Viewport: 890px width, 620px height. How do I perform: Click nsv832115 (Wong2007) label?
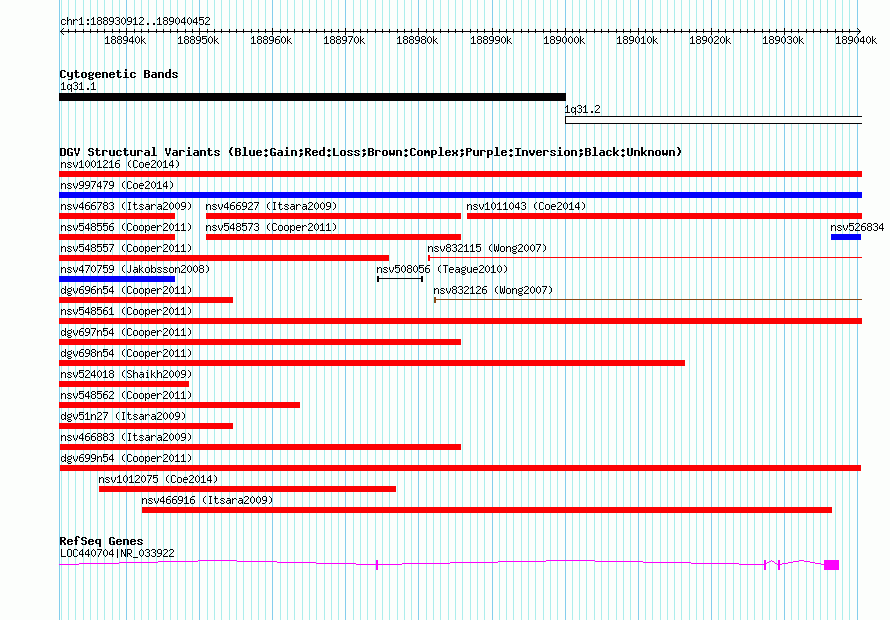point(488,248)
